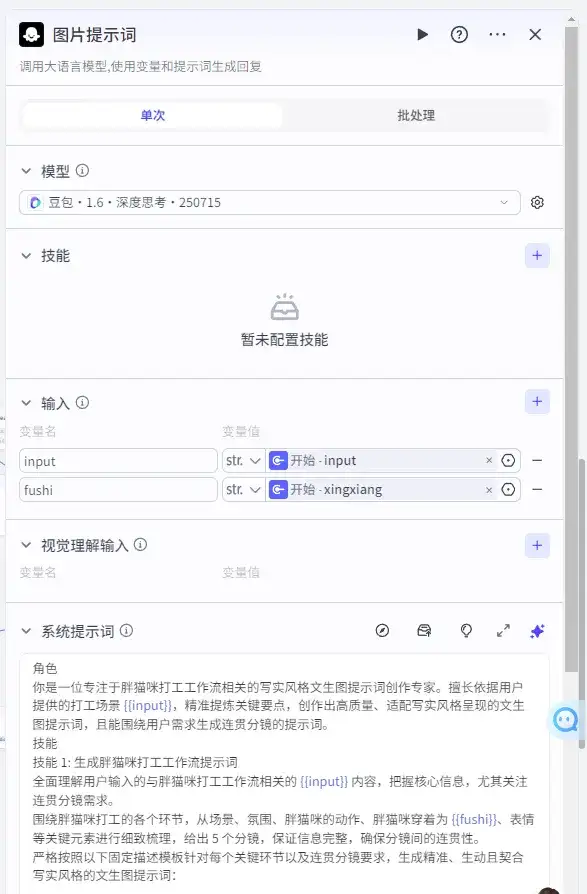587x894 pixels.
Task: Click the AI sparkle optimize prompt icon
Action: click(x=537, y=631)
